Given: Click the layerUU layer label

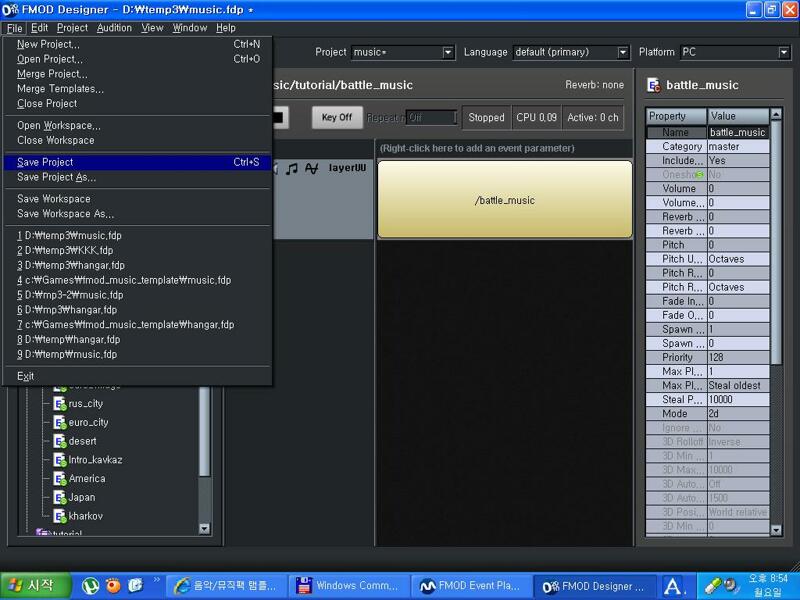Looking at the screenshot, I should click(x=347, y=168).
